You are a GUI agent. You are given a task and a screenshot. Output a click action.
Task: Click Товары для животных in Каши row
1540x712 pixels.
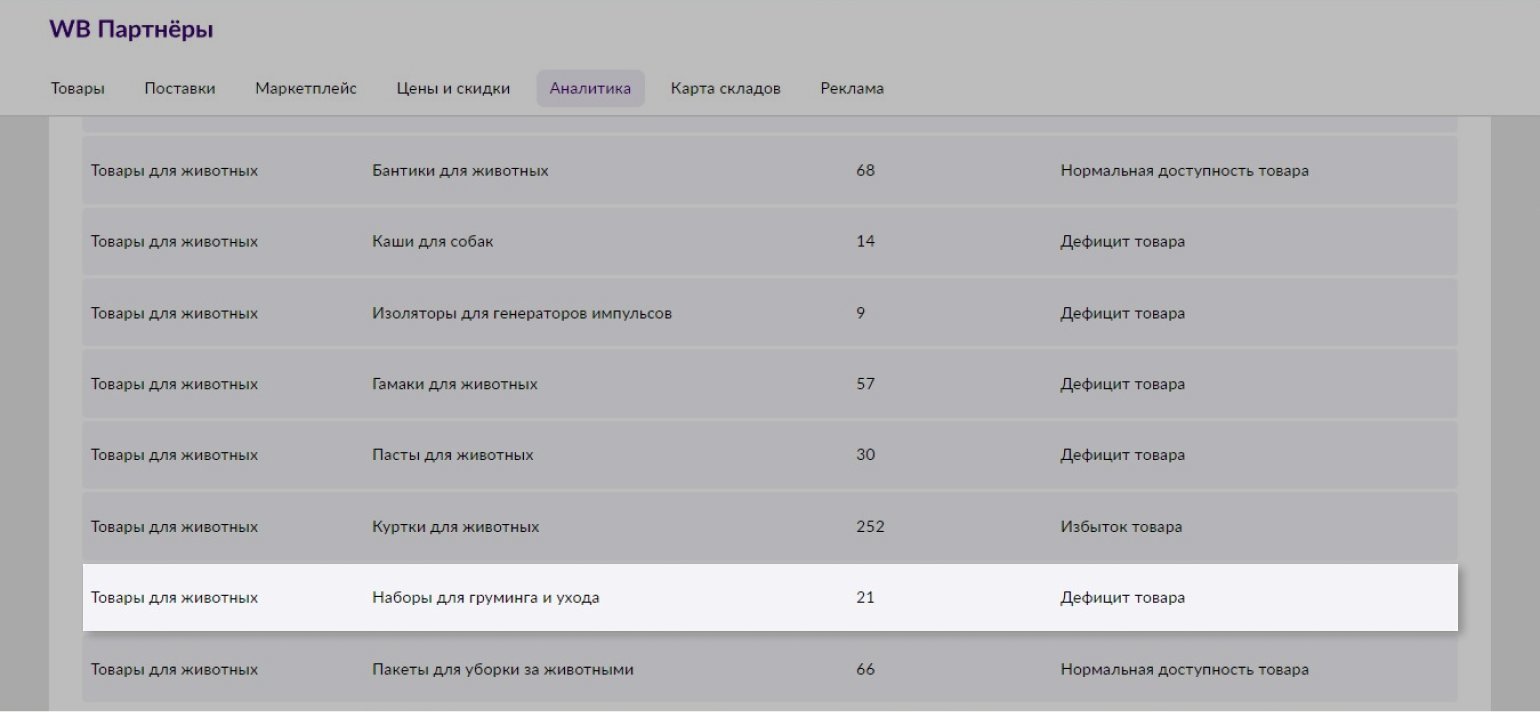[x=174, y=242]
